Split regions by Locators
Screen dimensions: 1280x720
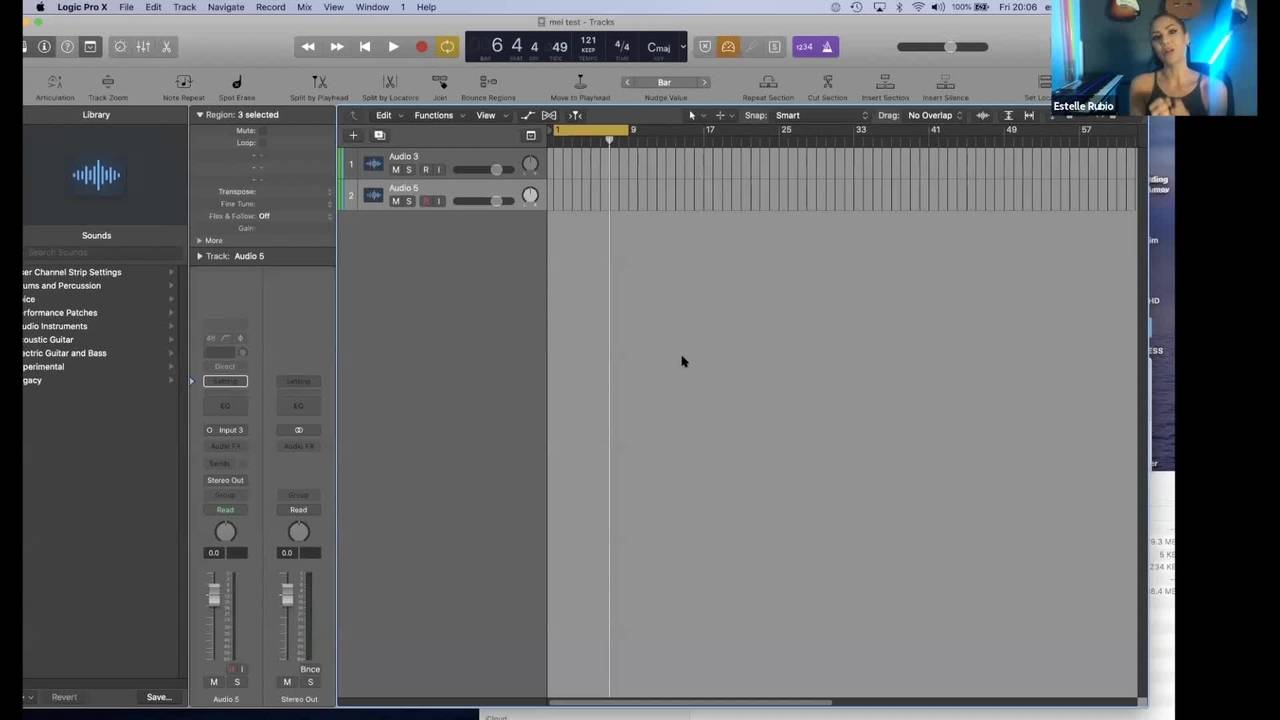tap(390, 87)
